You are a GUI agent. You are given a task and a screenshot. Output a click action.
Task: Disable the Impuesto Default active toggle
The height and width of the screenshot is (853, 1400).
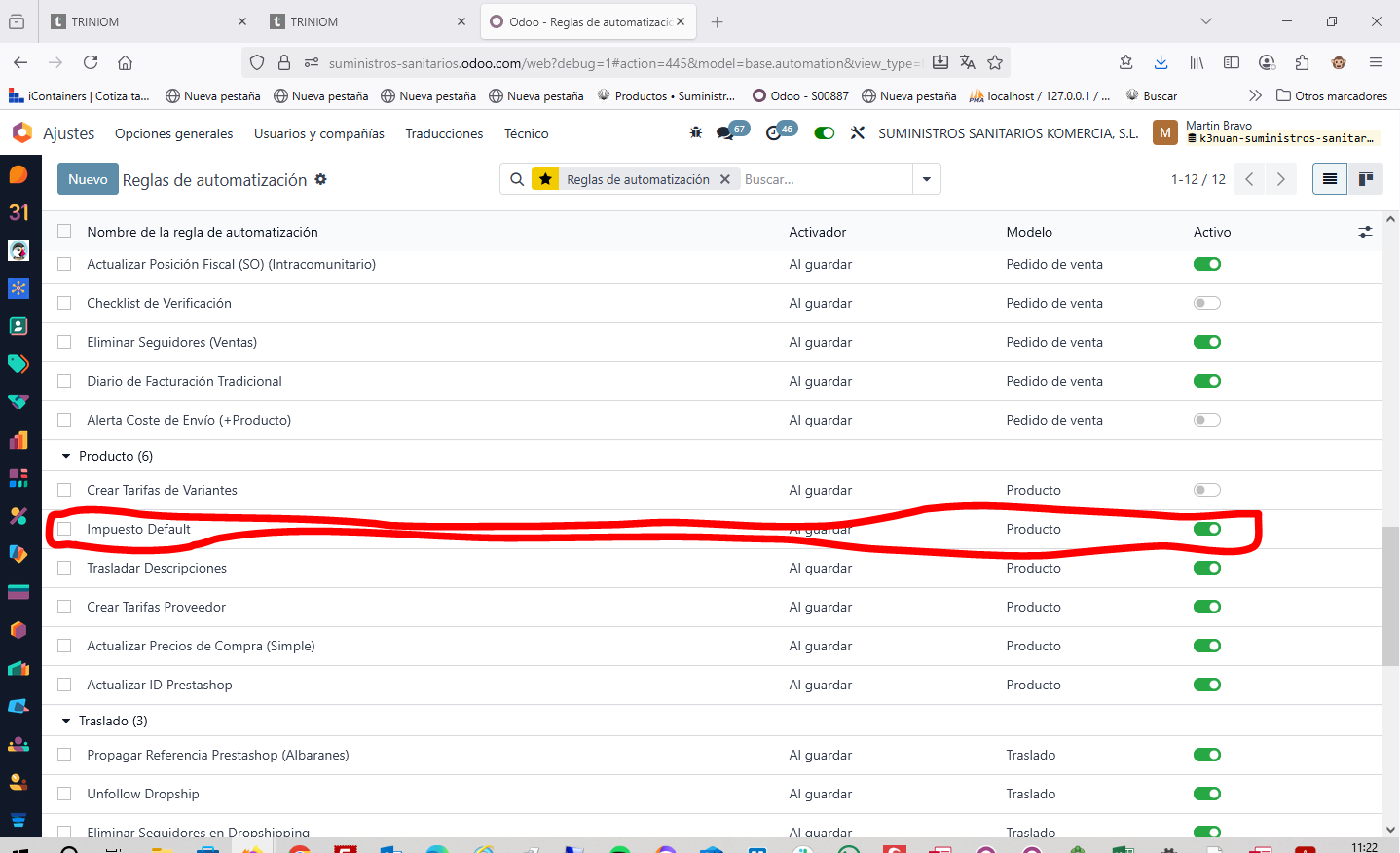click(1207, 529)
